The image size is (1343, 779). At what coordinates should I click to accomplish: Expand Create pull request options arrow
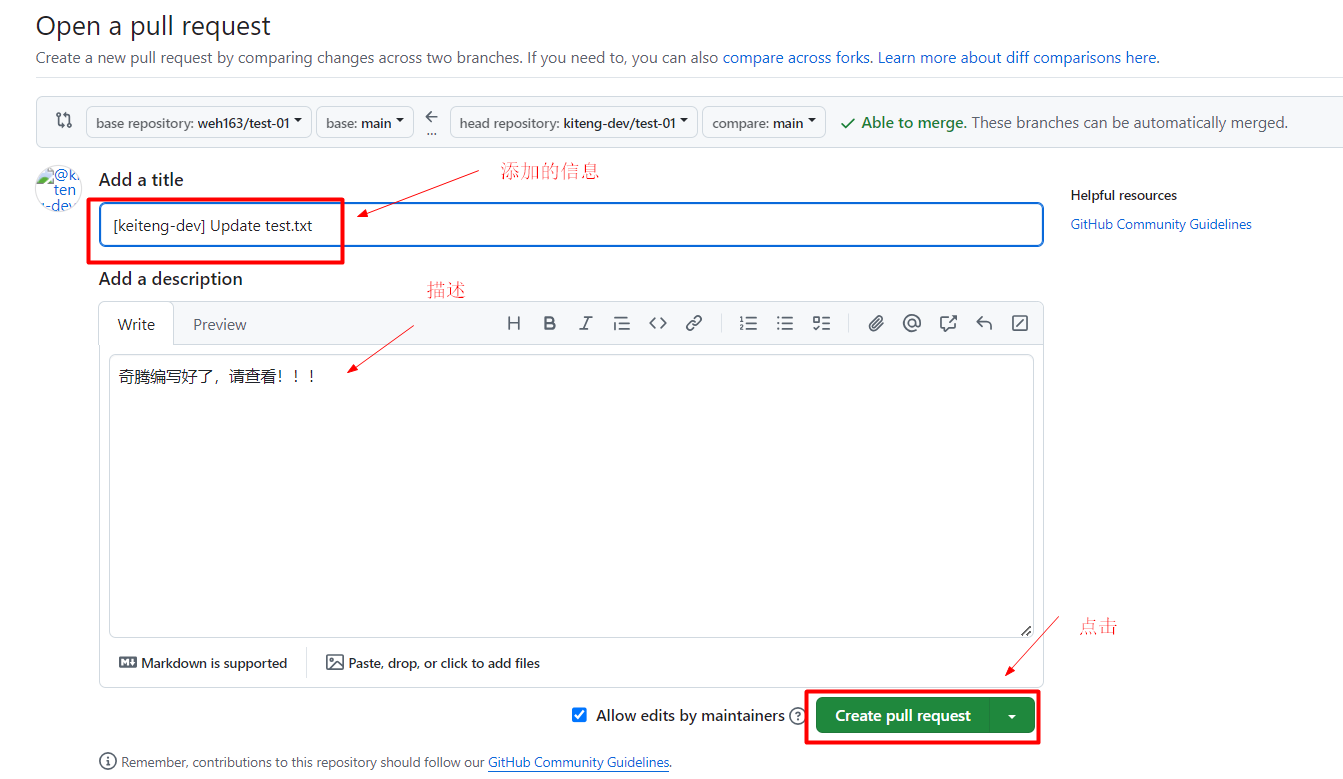[1012, 716]
